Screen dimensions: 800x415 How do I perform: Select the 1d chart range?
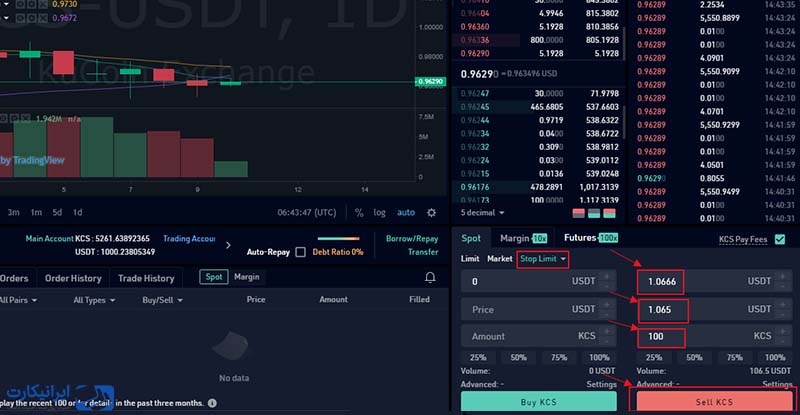tap(78, 212)
